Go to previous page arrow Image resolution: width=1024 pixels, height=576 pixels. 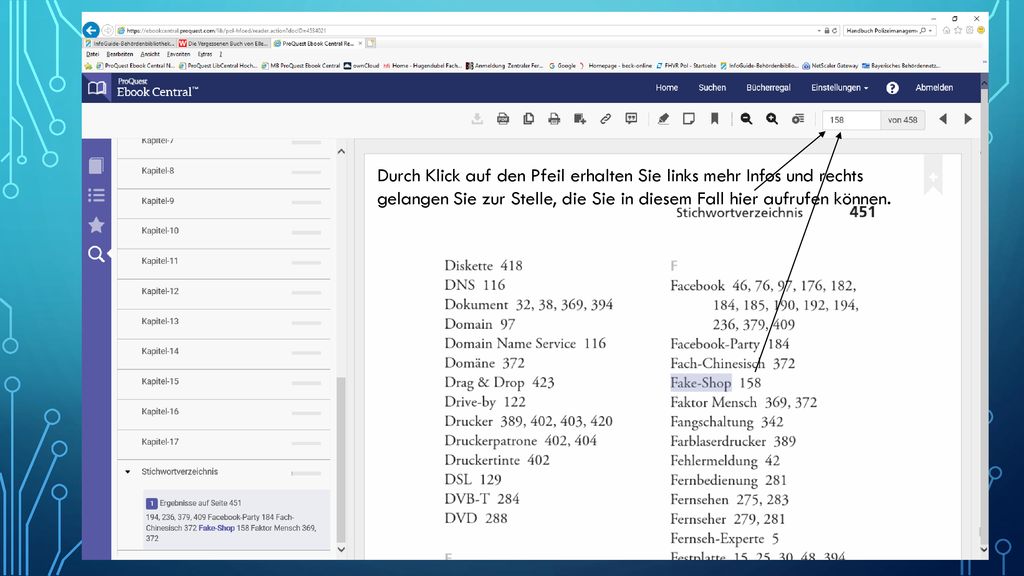coord(943,119)
